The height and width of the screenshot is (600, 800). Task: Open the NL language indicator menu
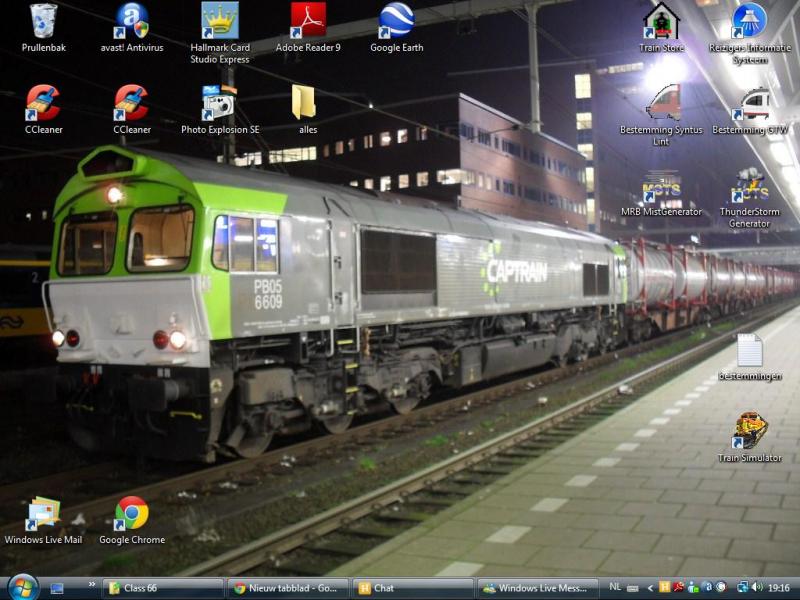click(615, 587)
